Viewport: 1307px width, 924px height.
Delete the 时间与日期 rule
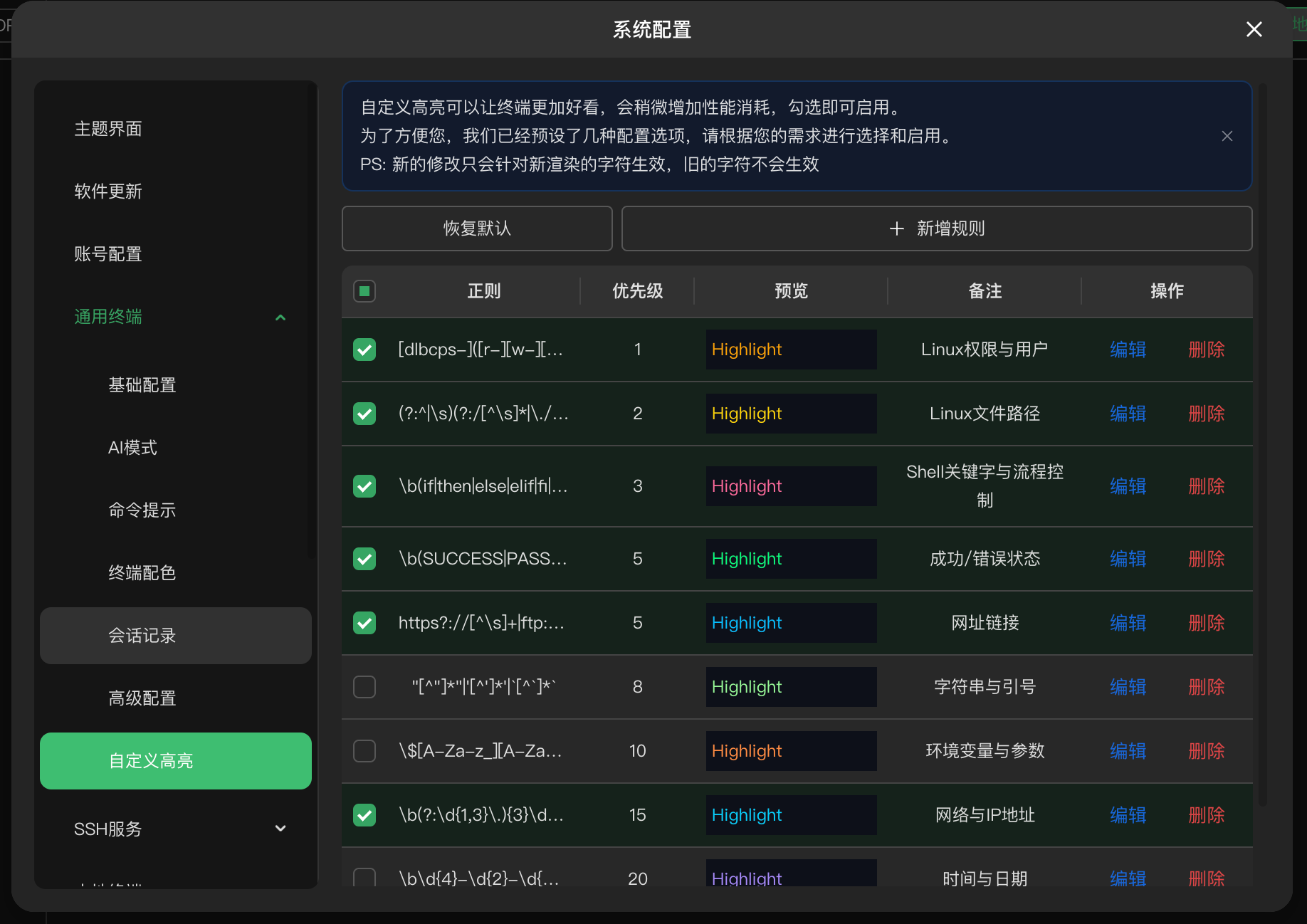(x=1206, y=878)
